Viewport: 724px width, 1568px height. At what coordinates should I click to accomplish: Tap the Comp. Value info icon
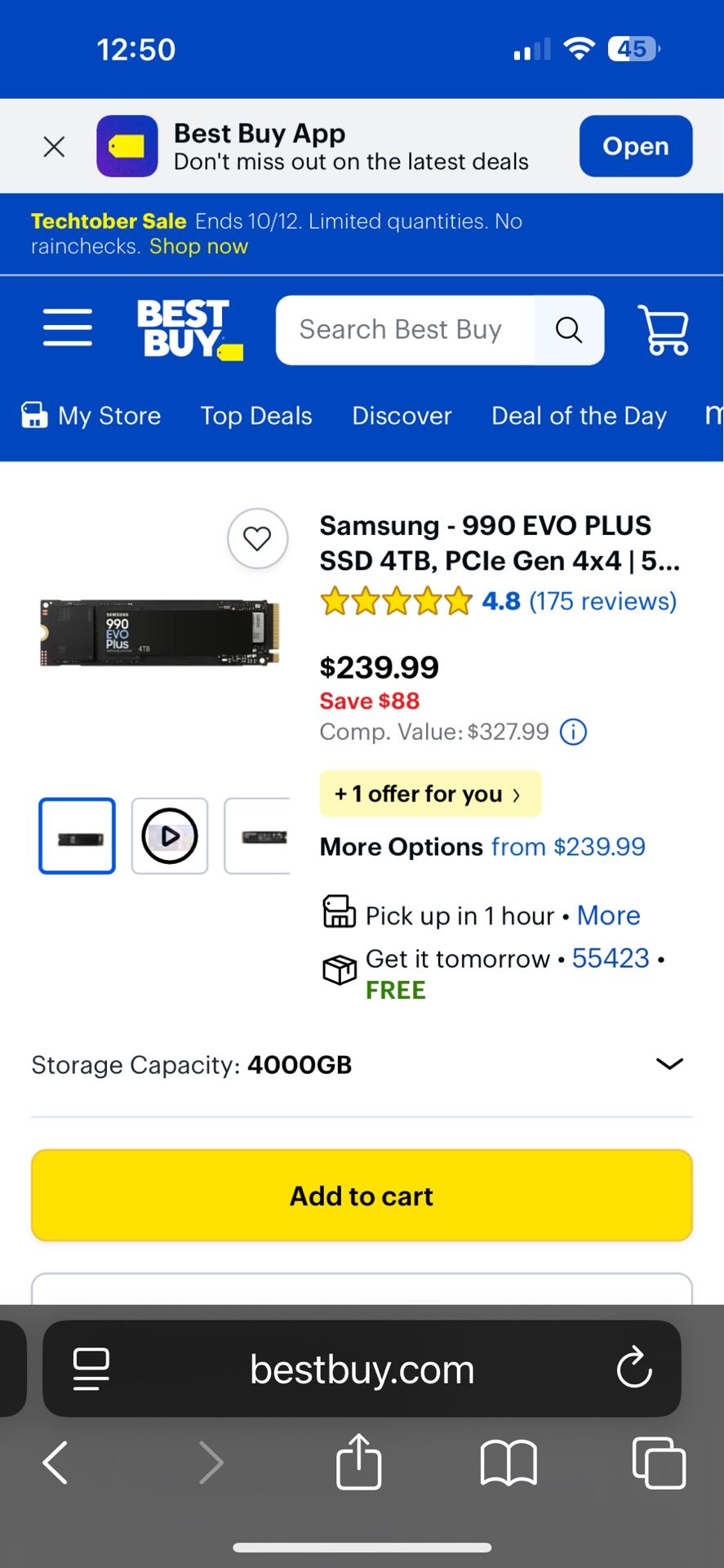pos(573,732)
